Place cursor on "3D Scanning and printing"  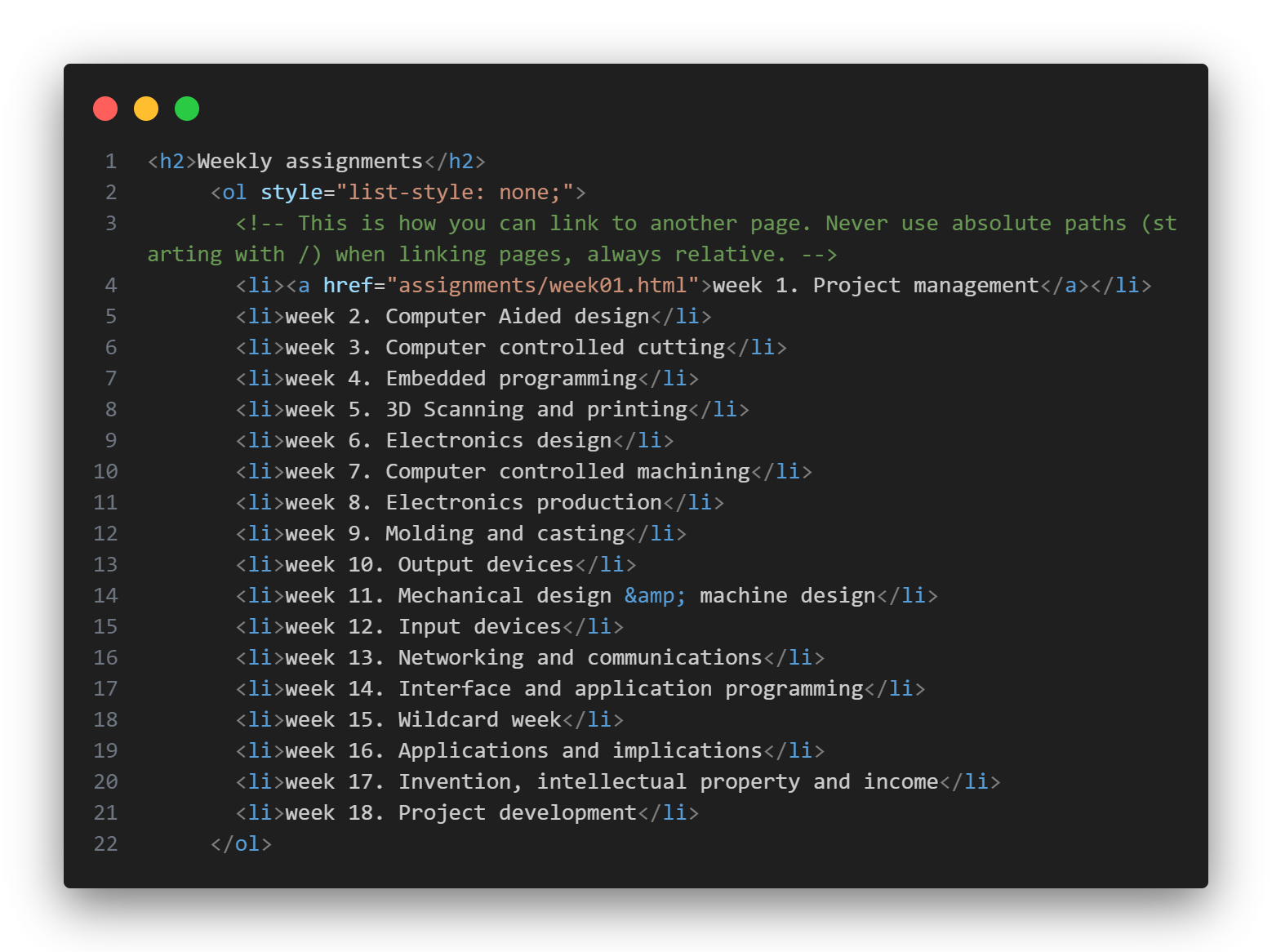536,410
